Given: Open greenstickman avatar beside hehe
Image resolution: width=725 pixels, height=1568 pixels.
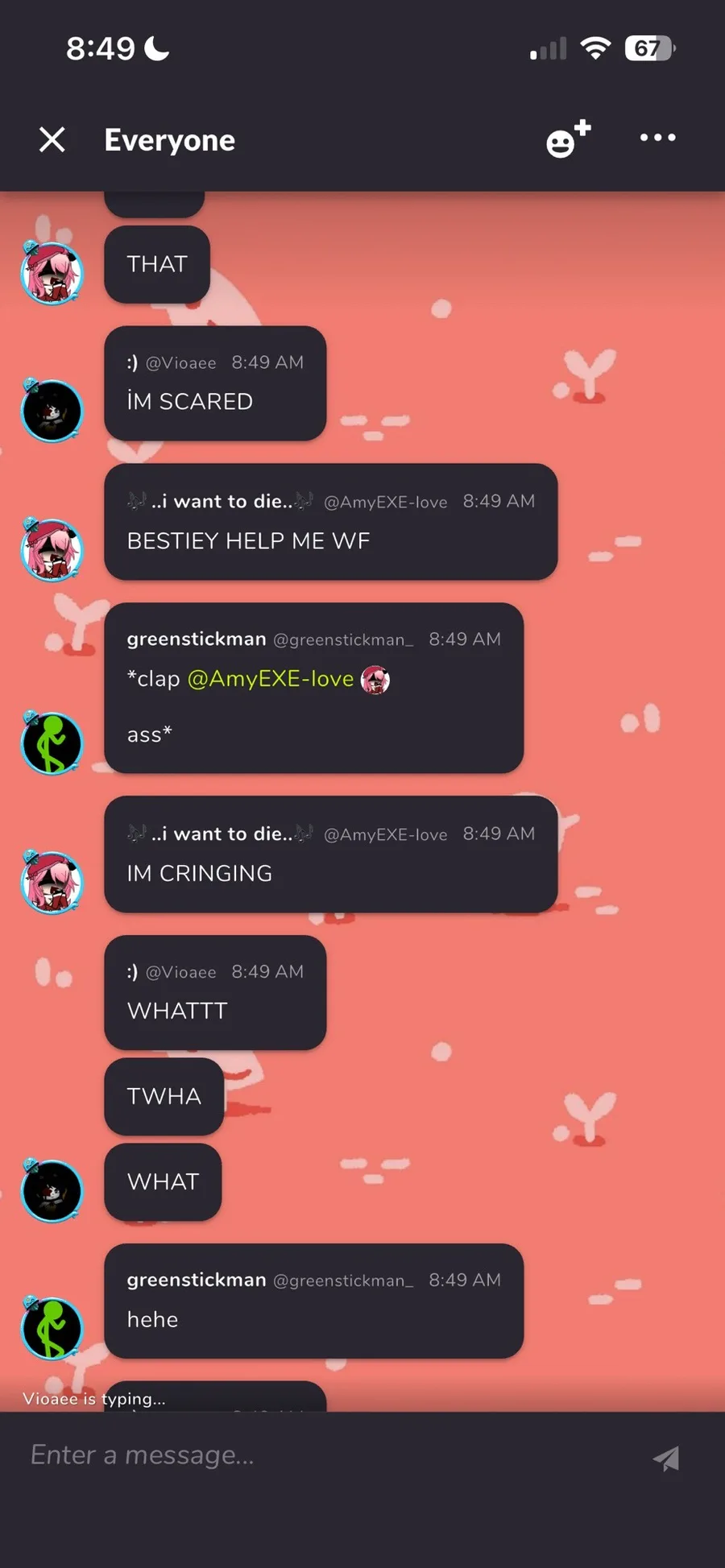Looking at the screenshot, I should [52, 1329].
